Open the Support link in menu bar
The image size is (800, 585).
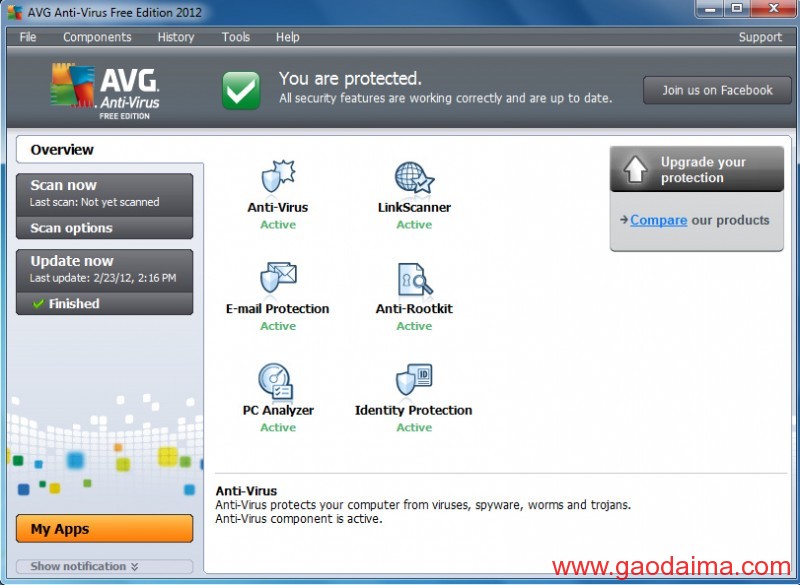click(760, 37)
